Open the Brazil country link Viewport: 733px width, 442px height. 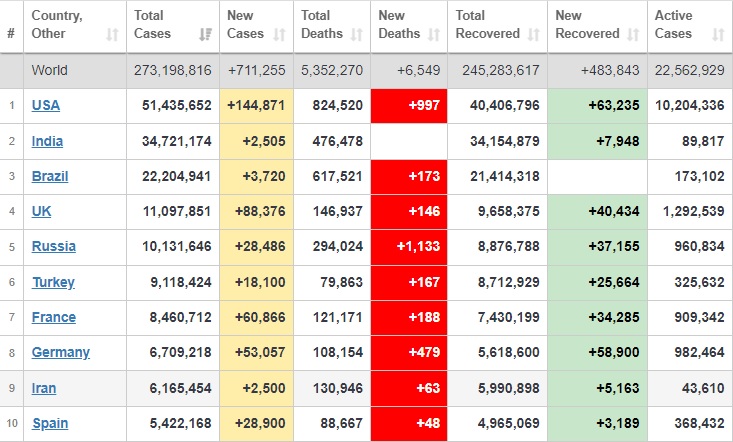point(49,176)
